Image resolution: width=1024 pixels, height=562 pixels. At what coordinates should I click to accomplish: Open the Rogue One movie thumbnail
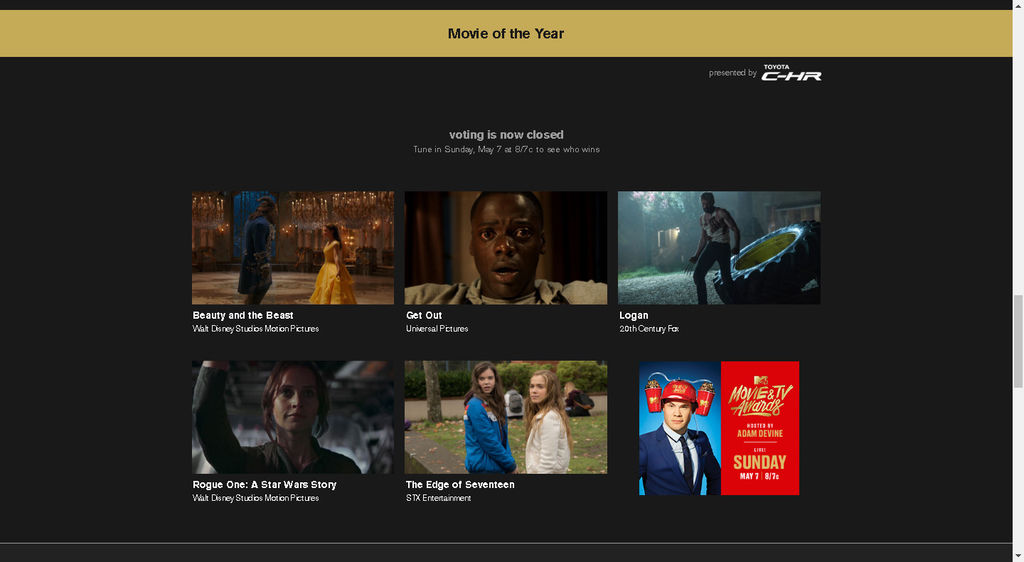293,417
